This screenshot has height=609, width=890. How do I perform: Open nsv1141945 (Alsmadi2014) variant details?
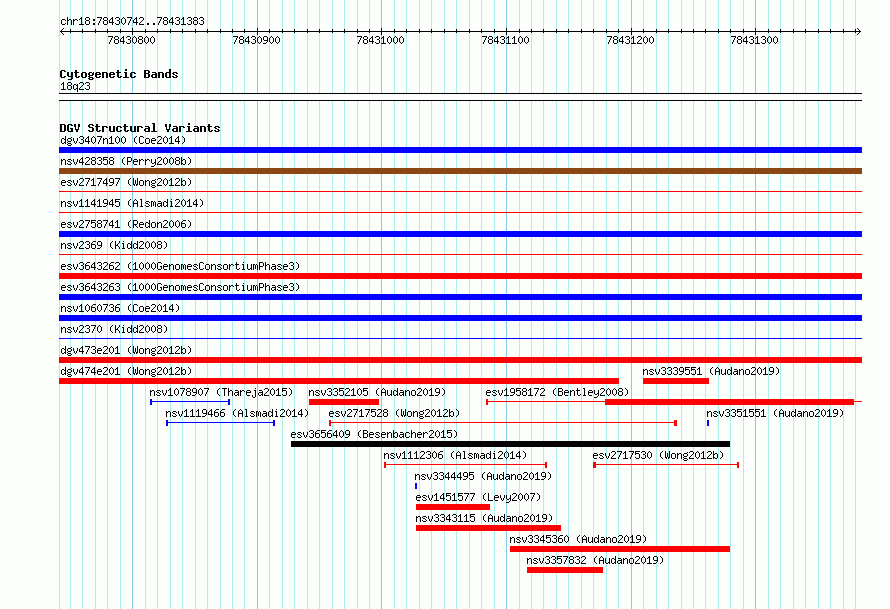(132, 203)
